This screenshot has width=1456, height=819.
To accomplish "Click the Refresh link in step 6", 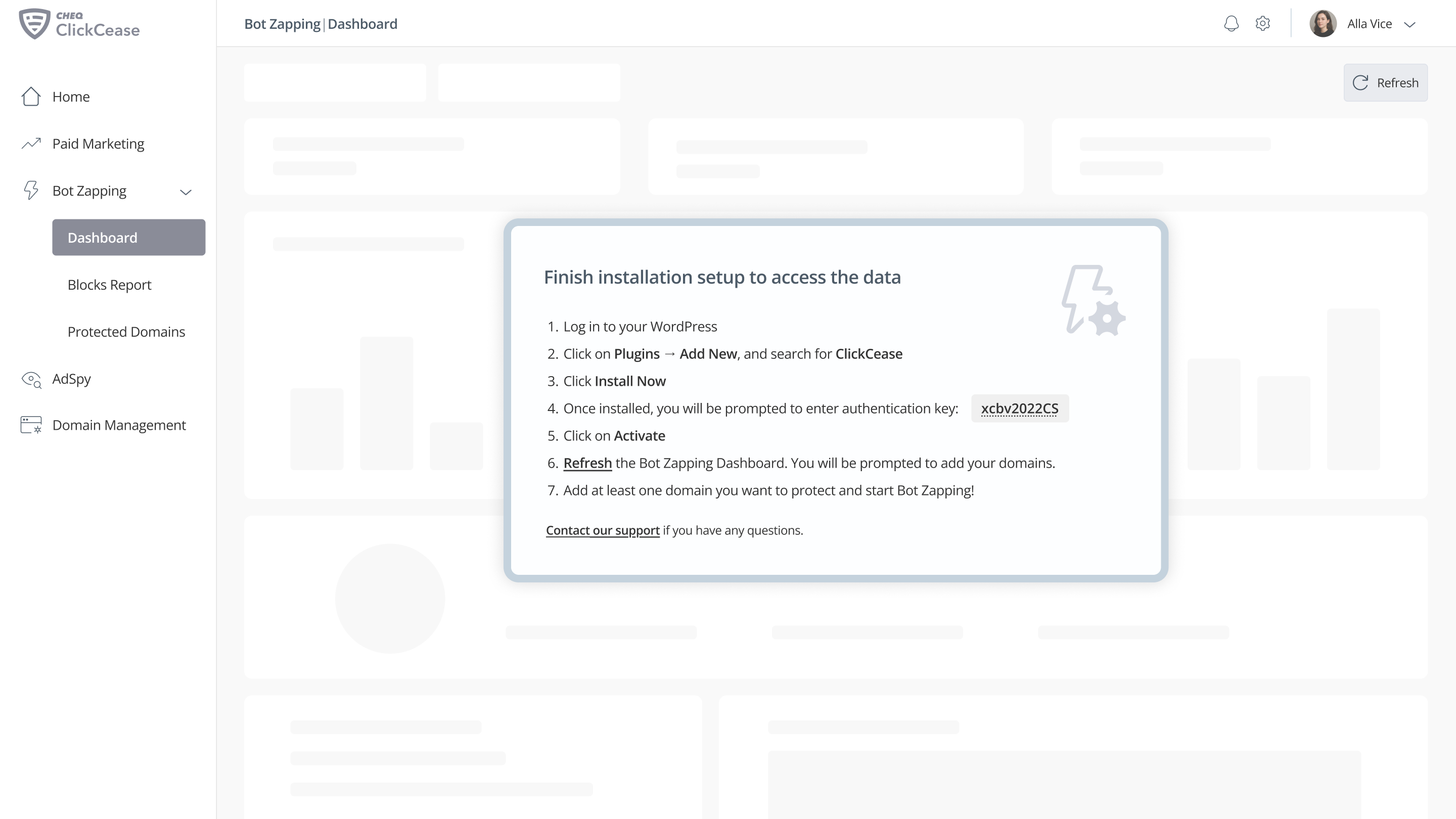I will [587, 463].
